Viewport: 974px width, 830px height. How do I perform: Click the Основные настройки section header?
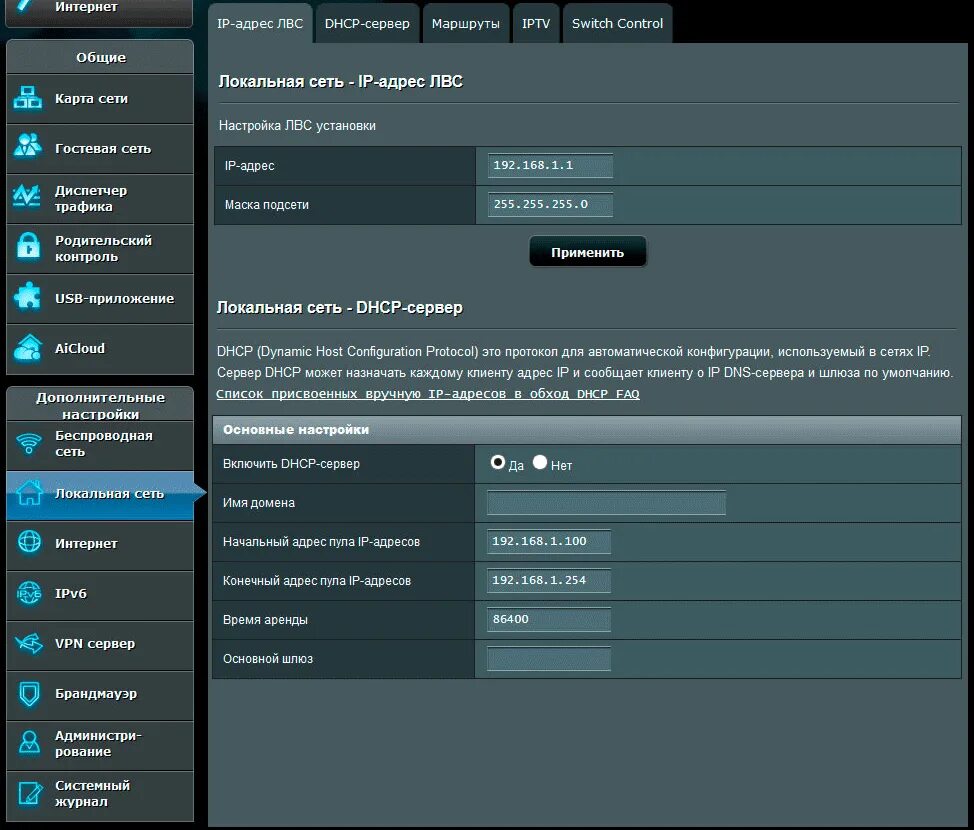click(587, 430)
